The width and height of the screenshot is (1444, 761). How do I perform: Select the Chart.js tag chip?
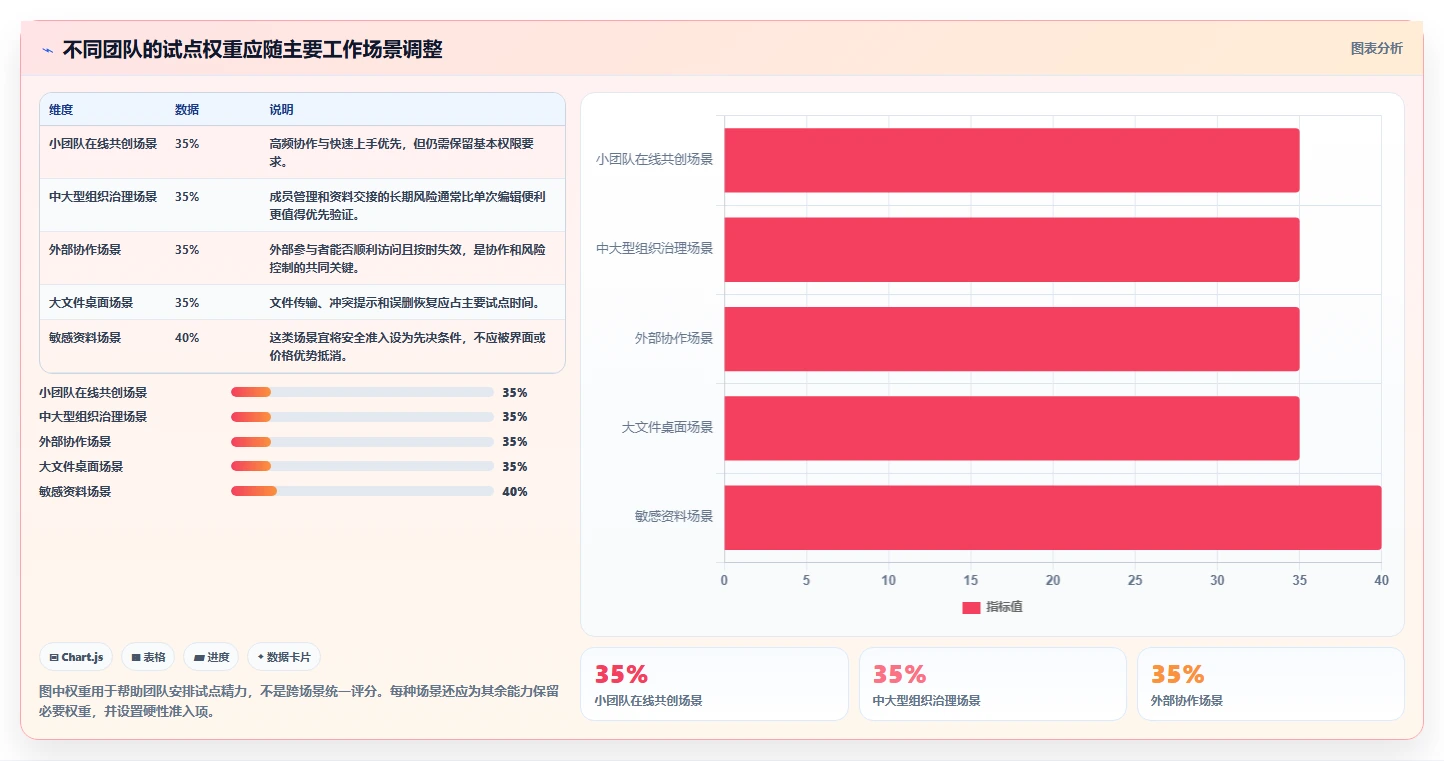pyautogui.click(x=77, y=657)
